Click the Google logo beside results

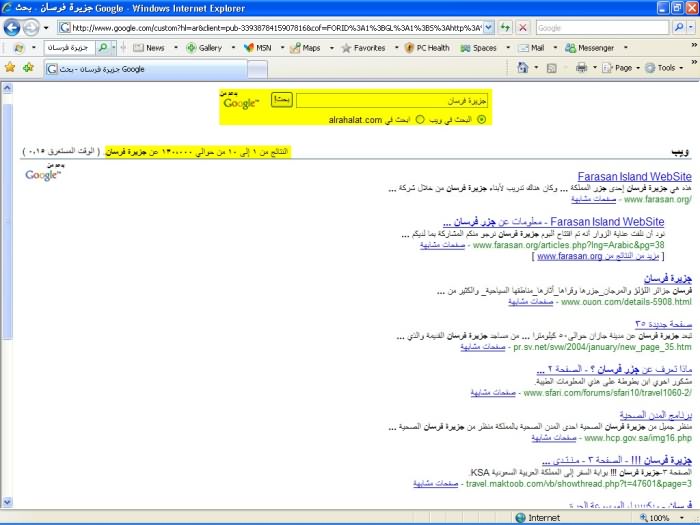click(x=43, y=173)
